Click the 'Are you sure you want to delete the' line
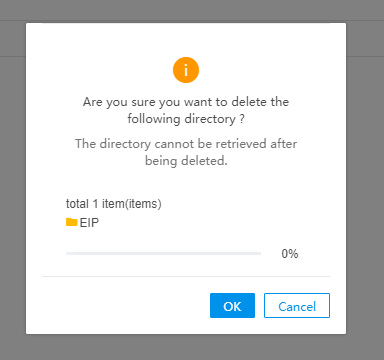Image resolution: width=384 pixels, height=360 pixels. pyautogui.click(x=186, y=102)
